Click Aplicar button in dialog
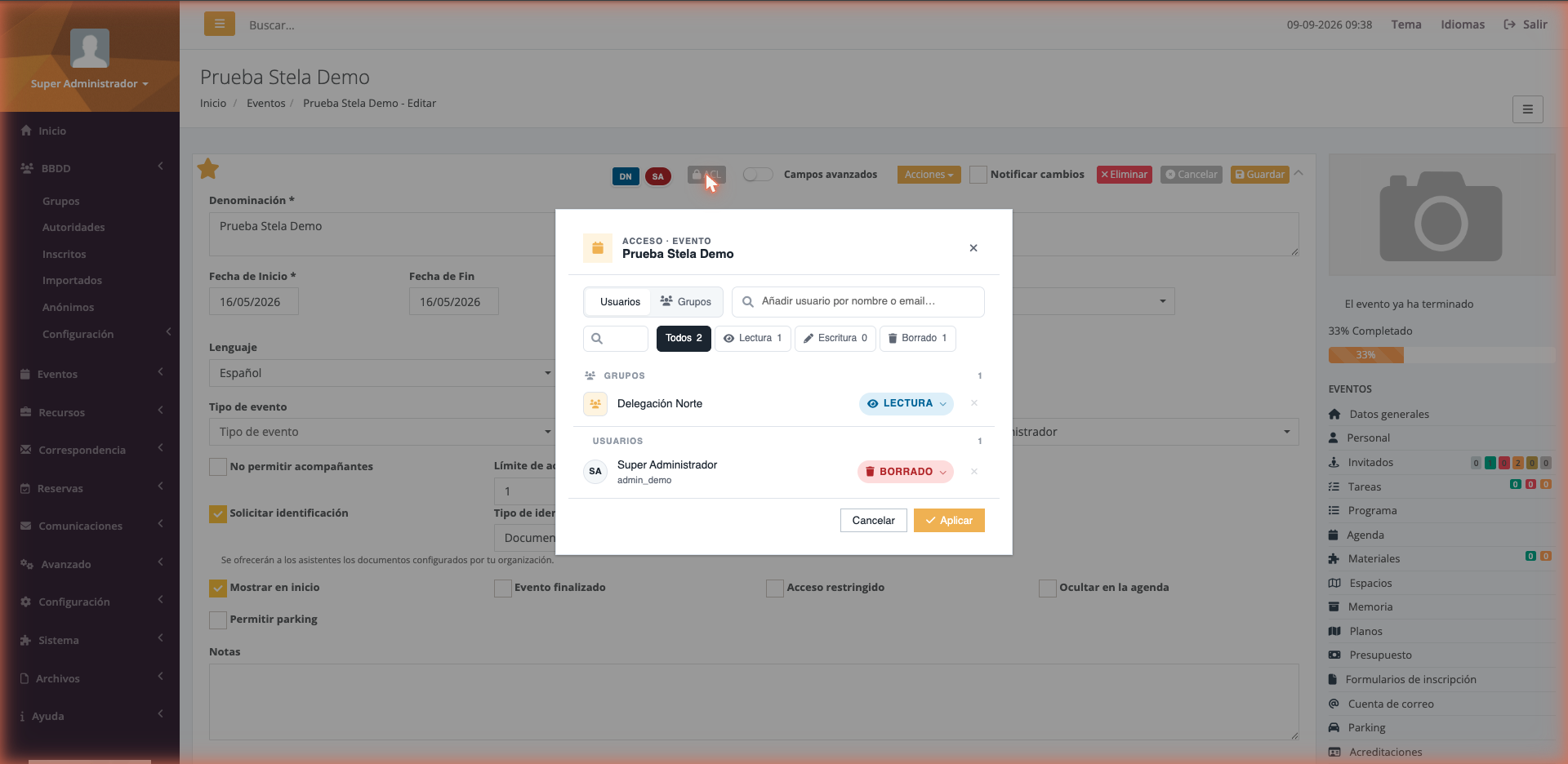 tap(949, 521)
